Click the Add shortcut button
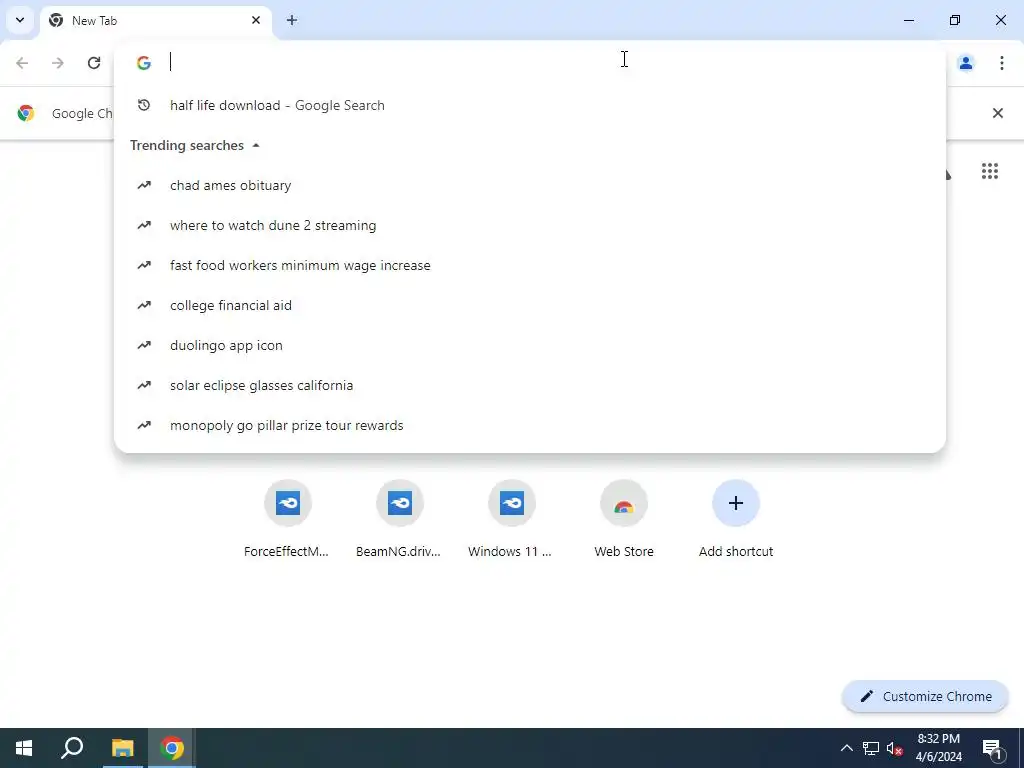The width and height of the screenshot is (1024, 768). point(735,519)
